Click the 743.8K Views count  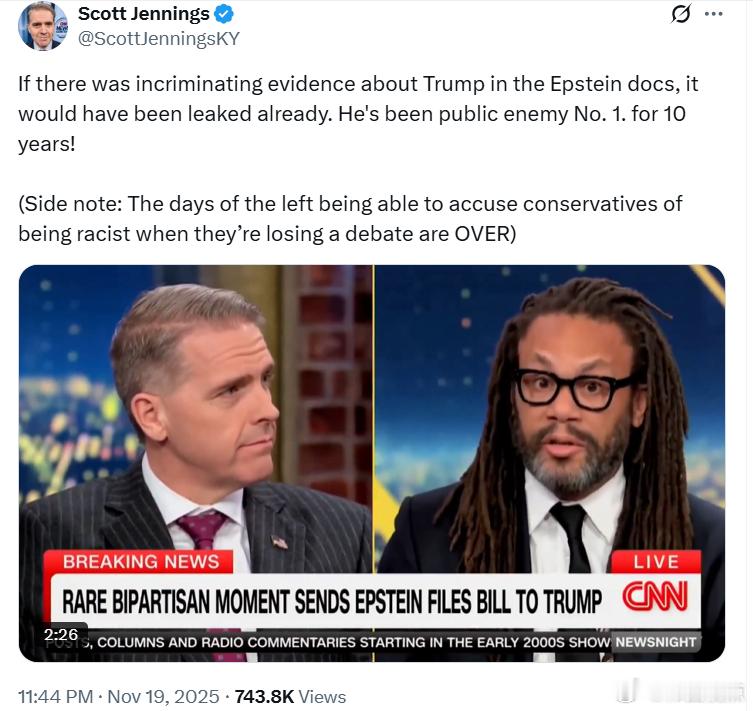coord(290,696)
